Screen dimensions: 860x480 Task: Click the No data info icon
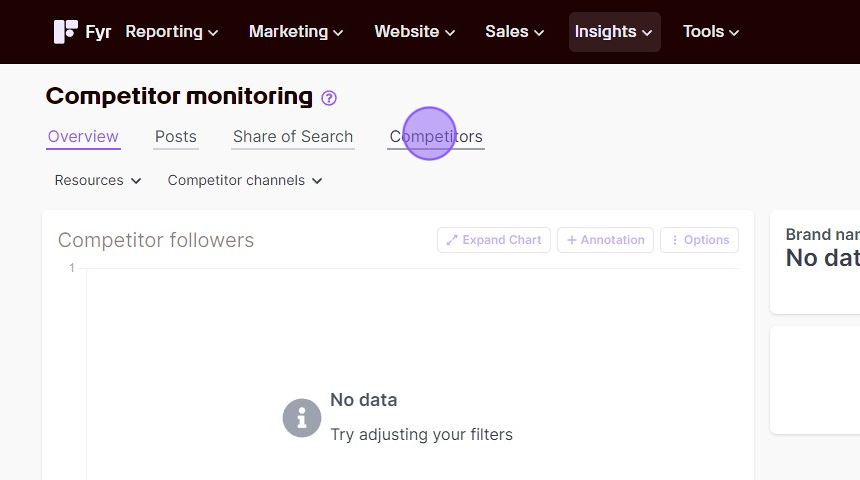(x=302, y=418)
